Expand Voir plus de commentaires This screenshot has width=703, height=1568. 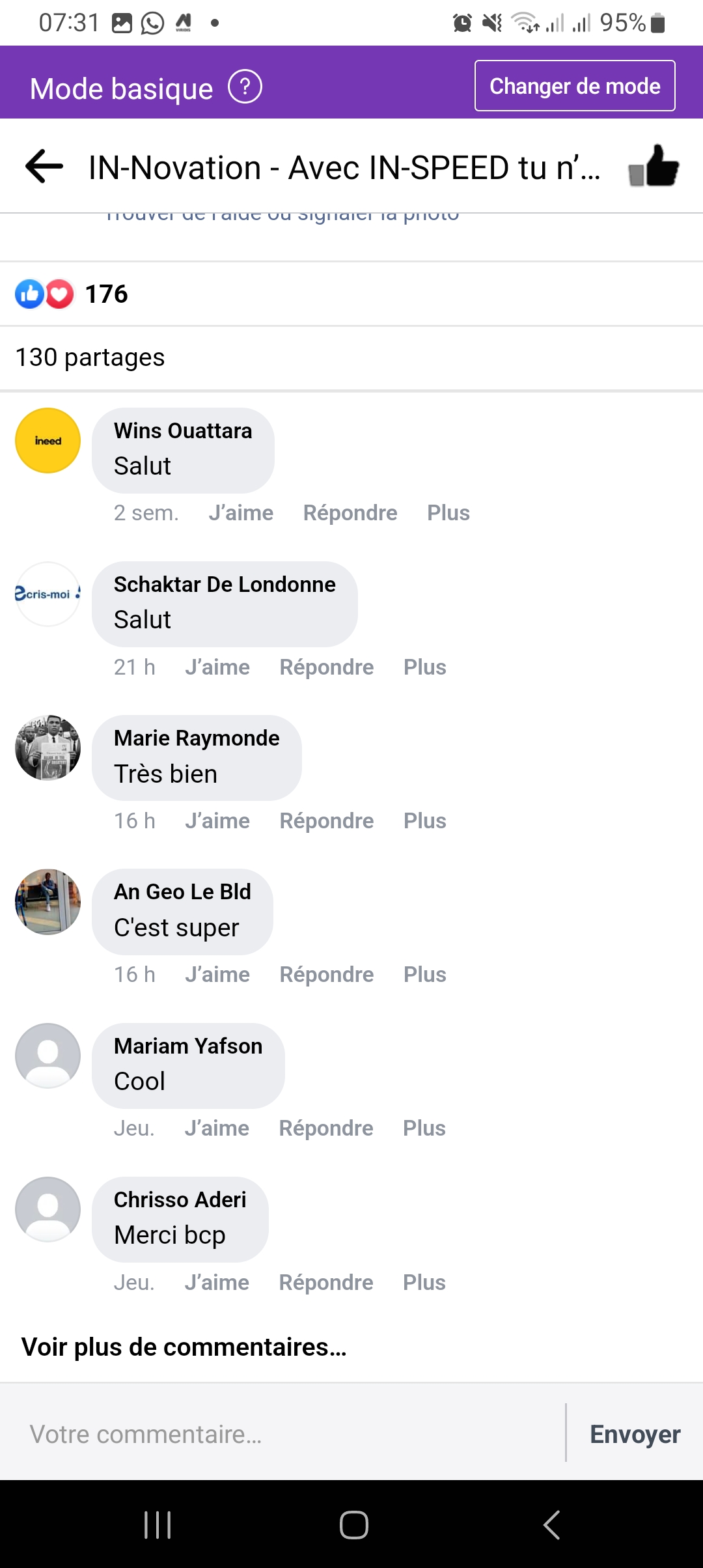(x=184, y=1347)
